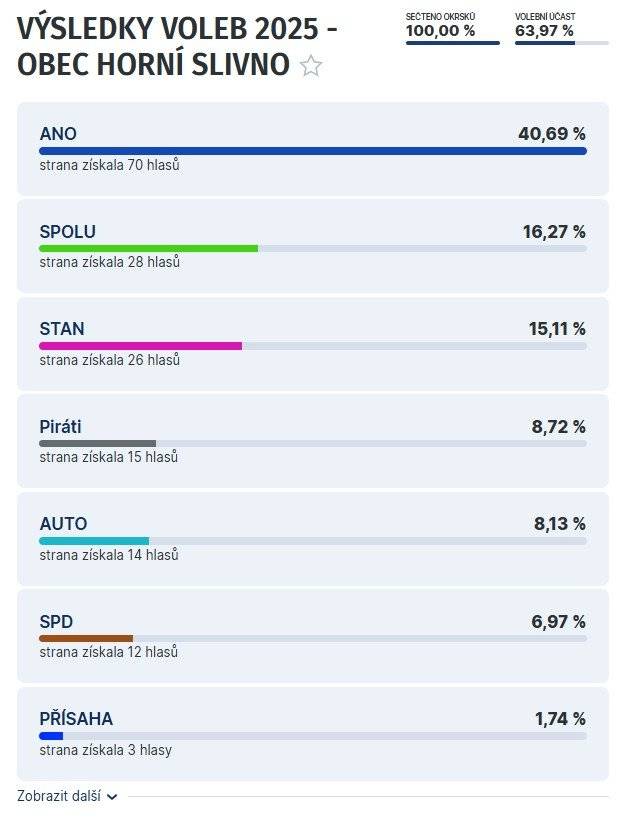Click the Volební účast 63,97 % indicator

point(561,31)
